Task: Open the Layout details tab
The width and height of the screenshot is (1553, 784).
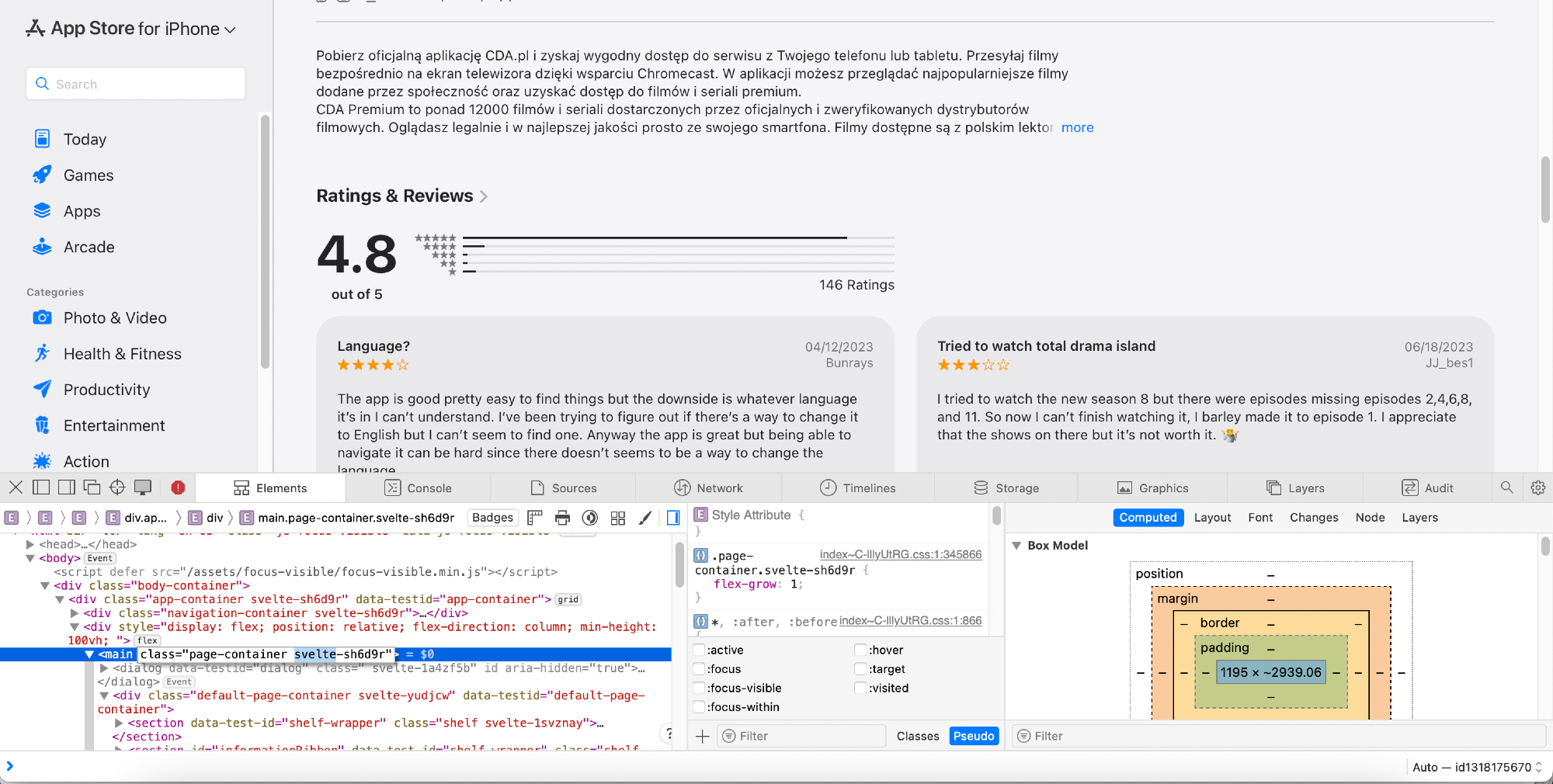Action: pos(1212,518)
